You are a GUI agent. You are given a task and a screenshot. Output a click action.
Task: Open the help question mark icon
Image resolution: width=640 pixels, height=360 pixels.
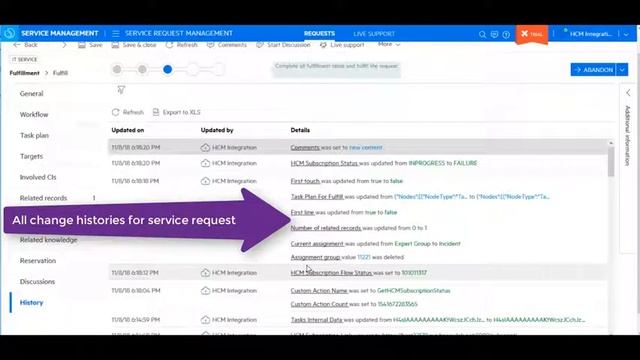[506, 34]
